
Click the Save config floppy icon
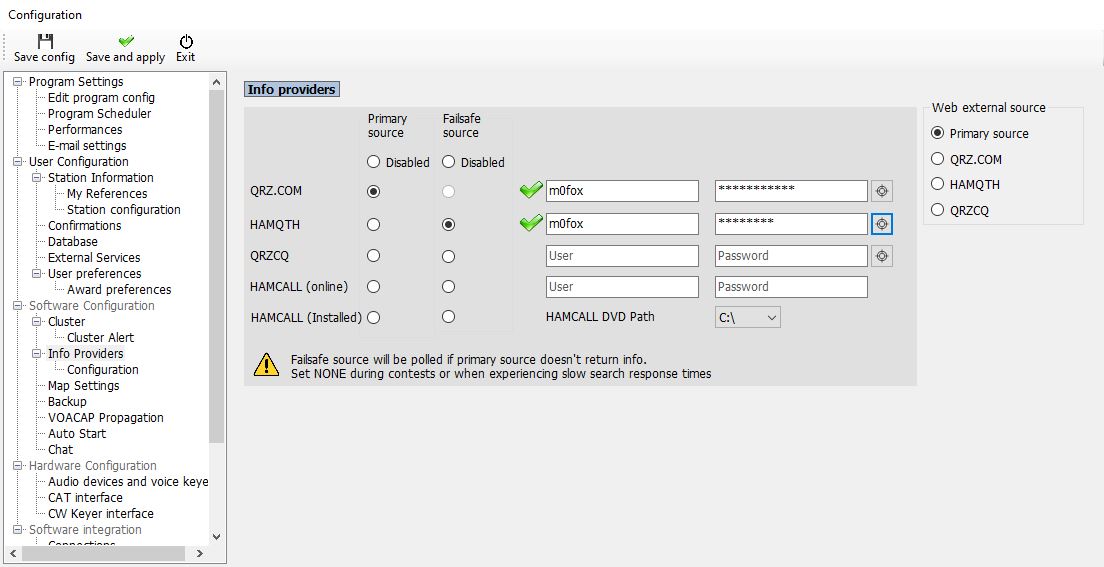tap(45, 41)
